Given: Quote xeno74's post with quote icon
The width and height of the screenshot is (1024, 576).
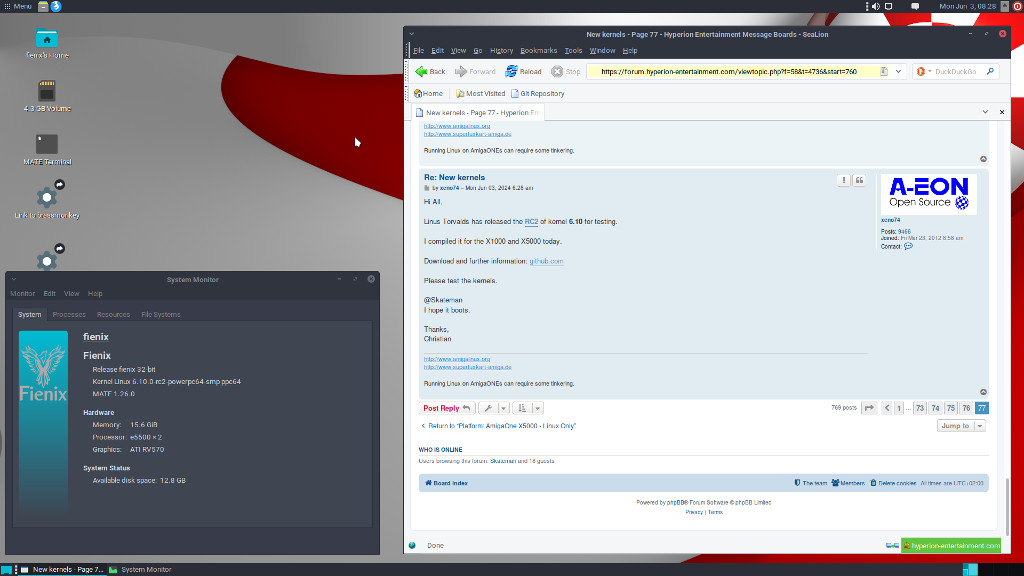Looking at the screenshot, I should click(859, 180).
